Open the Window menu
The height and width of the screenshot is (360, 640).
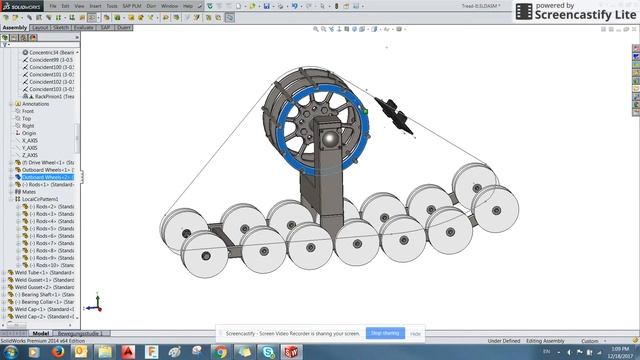(x=169, y=6)
